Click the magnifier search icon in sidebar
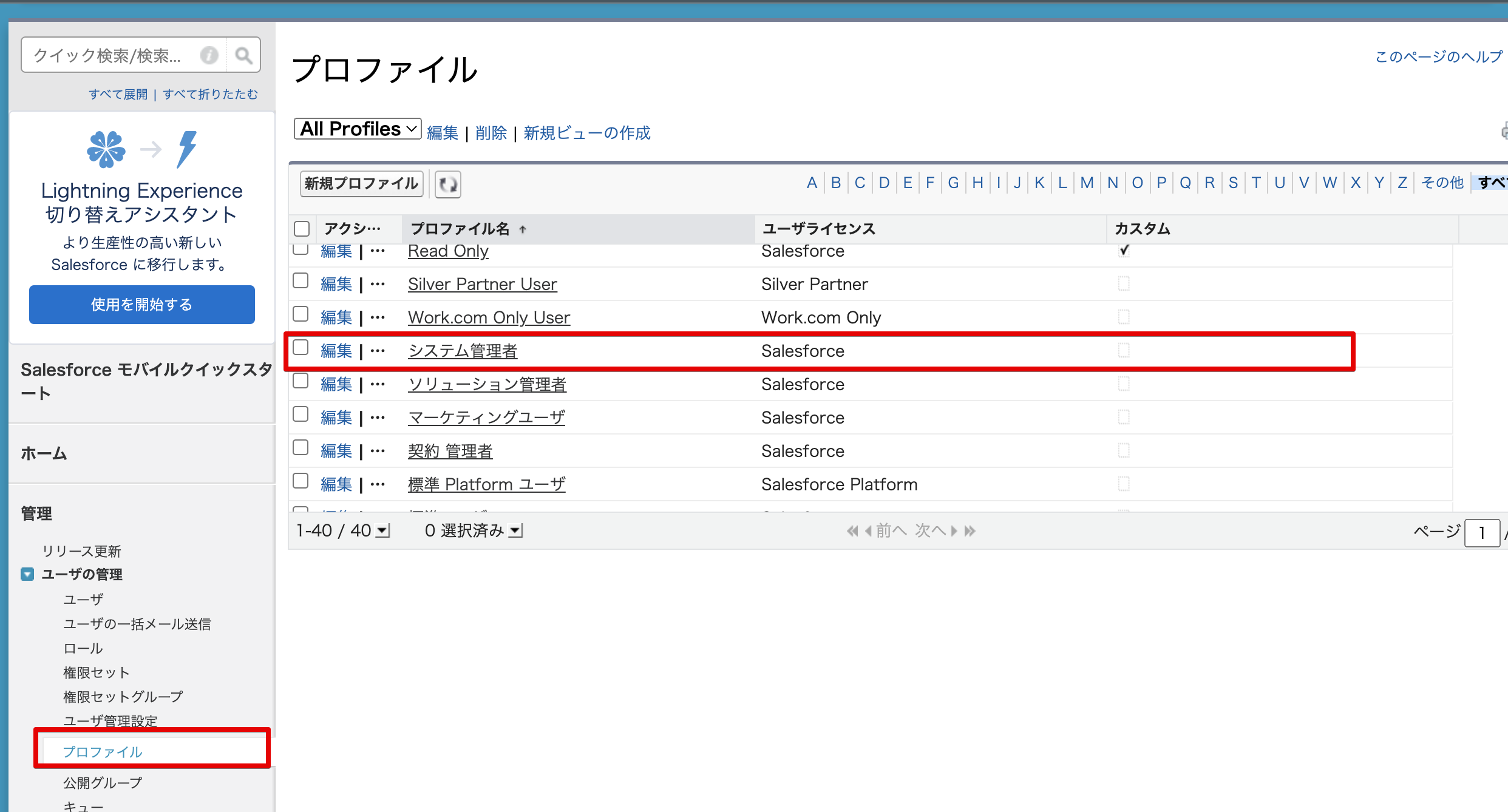Viewport: 1508px width, 812px height. (243, 56)
